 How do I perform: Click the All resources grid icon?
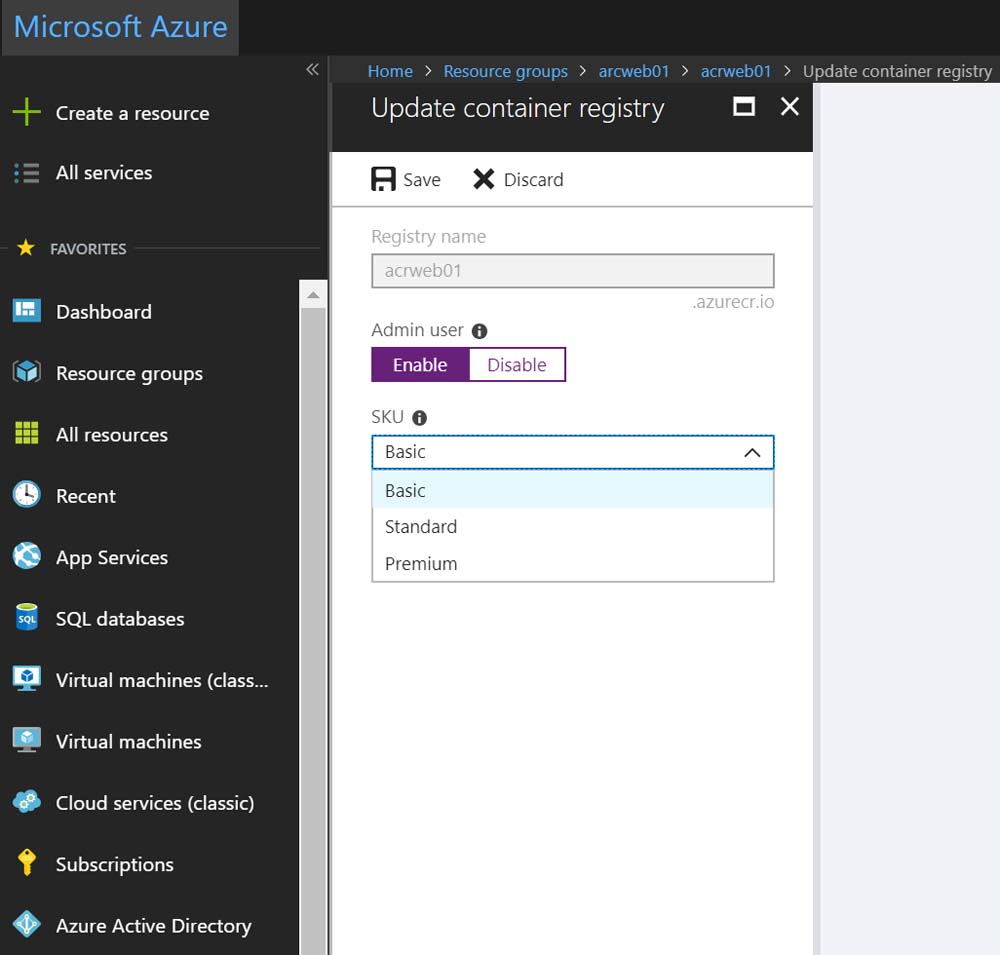[26, 434]
